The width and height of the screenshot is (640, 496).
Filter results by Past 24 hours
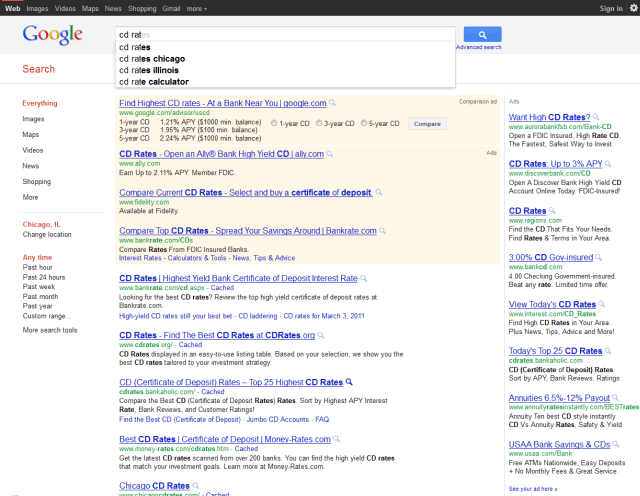44,277
